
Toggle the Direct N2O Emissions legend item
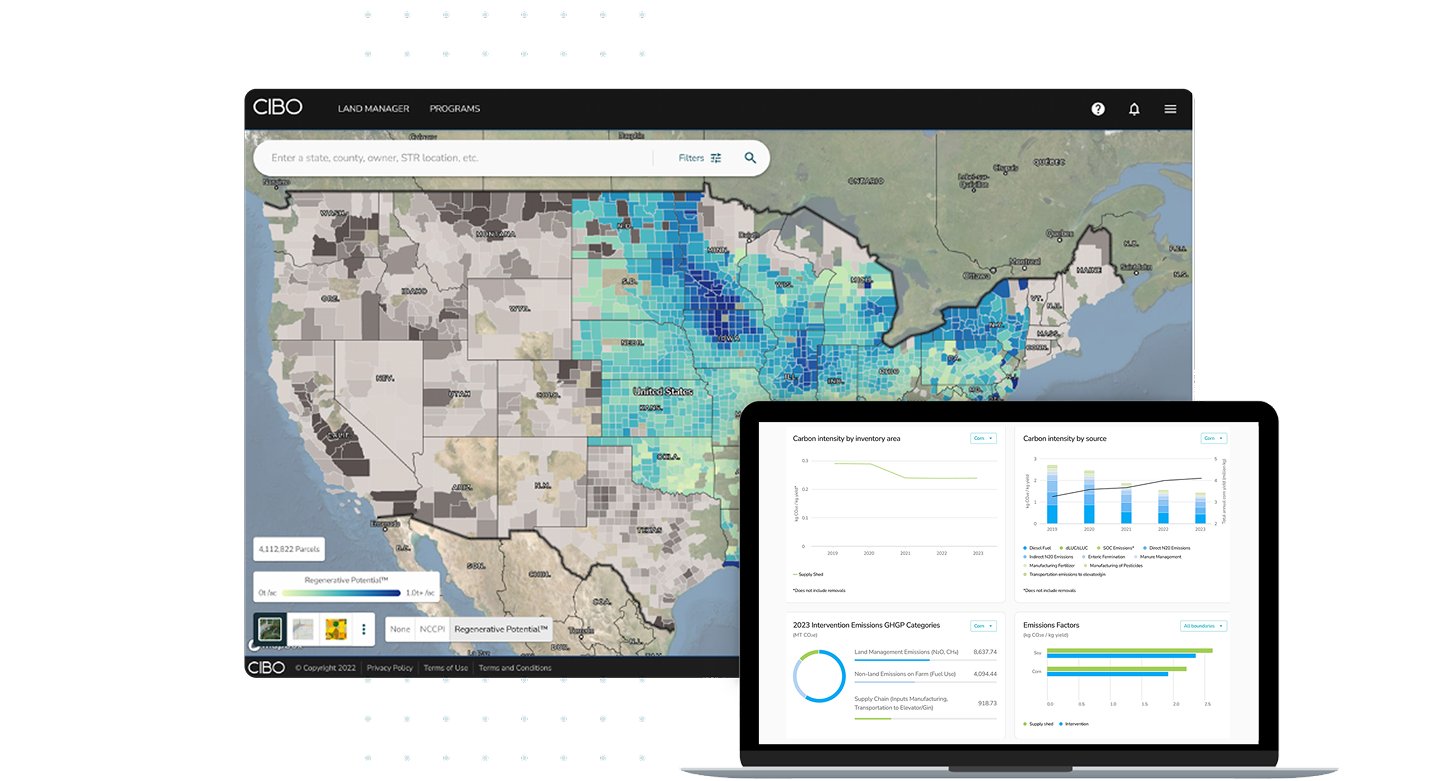[x=1166, y=548]
